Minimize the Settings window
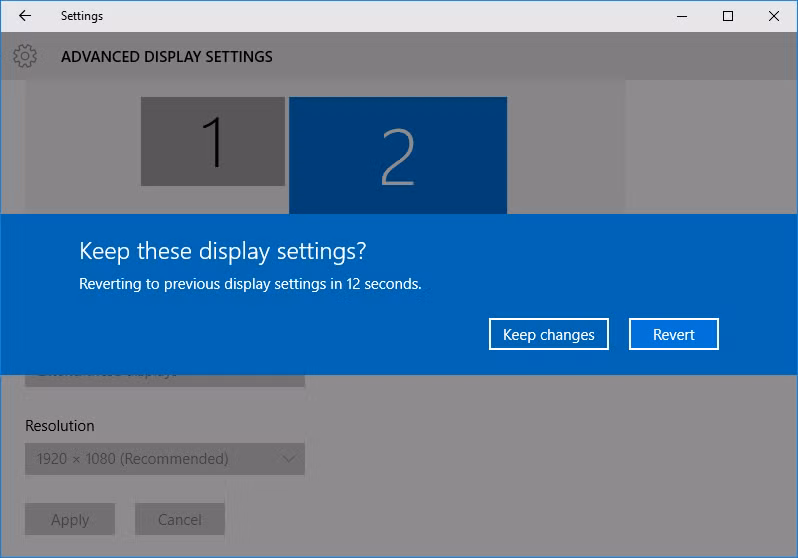Viewport: 798px width, 558px height. [681, 16]
